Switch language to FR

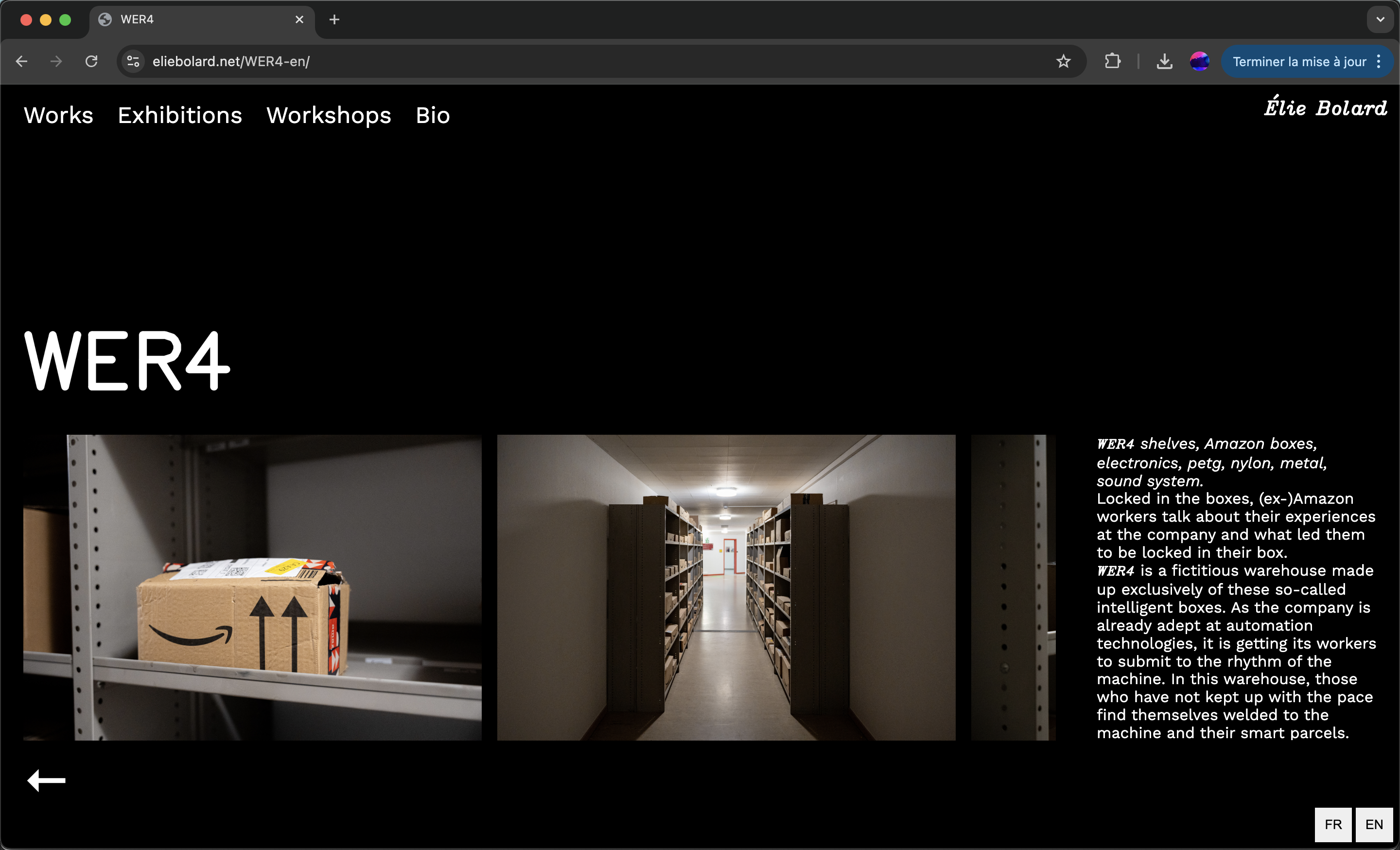1332,824
